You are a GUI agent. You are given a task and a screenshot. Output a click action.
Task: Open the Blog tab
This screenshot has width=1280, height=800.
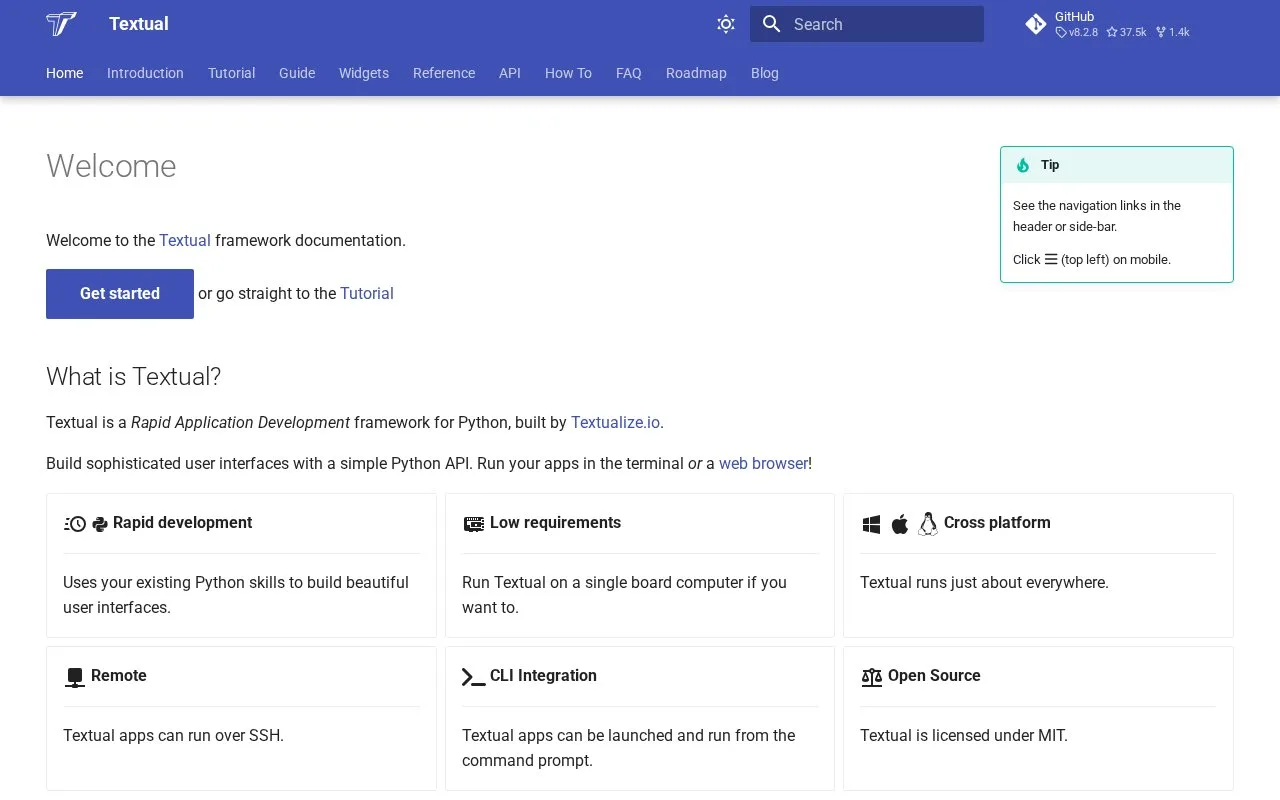click(765, 73)
